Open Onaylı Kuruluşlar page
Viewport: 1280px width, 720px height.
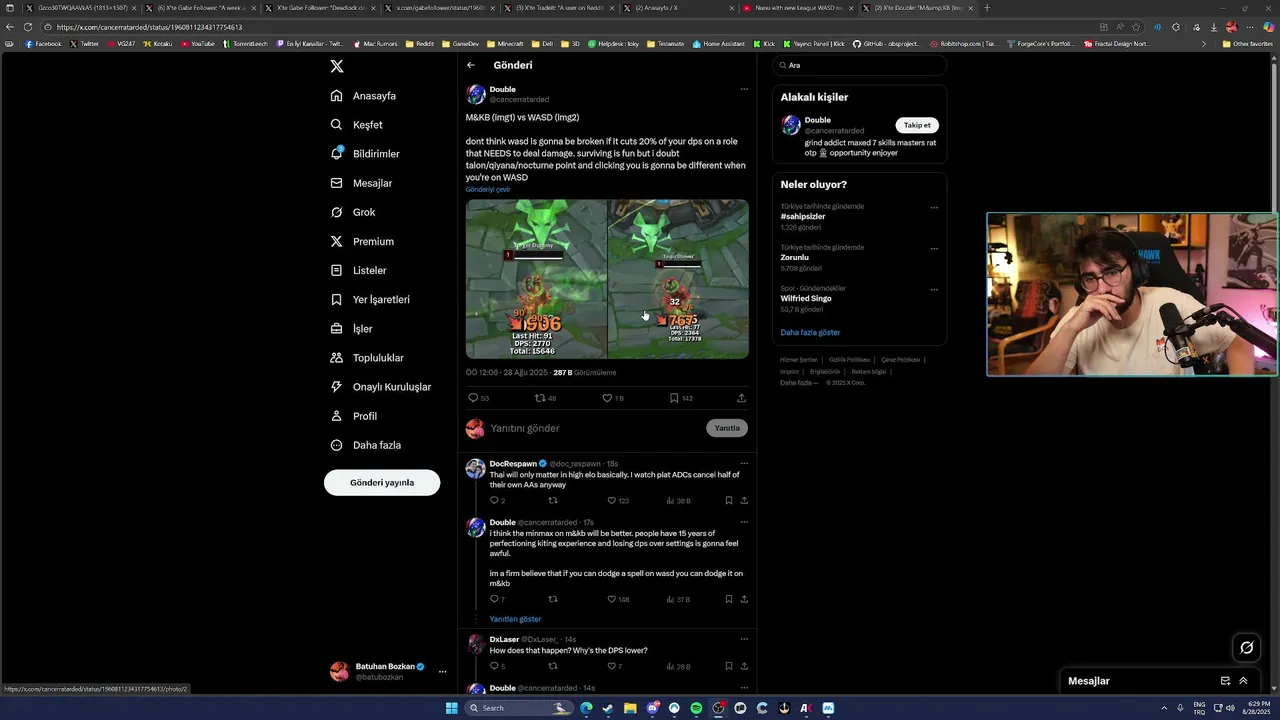[380, 386]
